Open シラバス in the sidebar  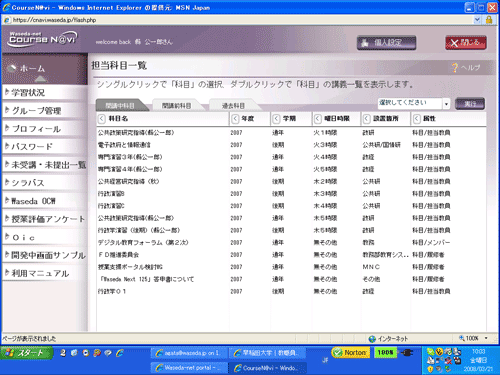tap(45, 183)
